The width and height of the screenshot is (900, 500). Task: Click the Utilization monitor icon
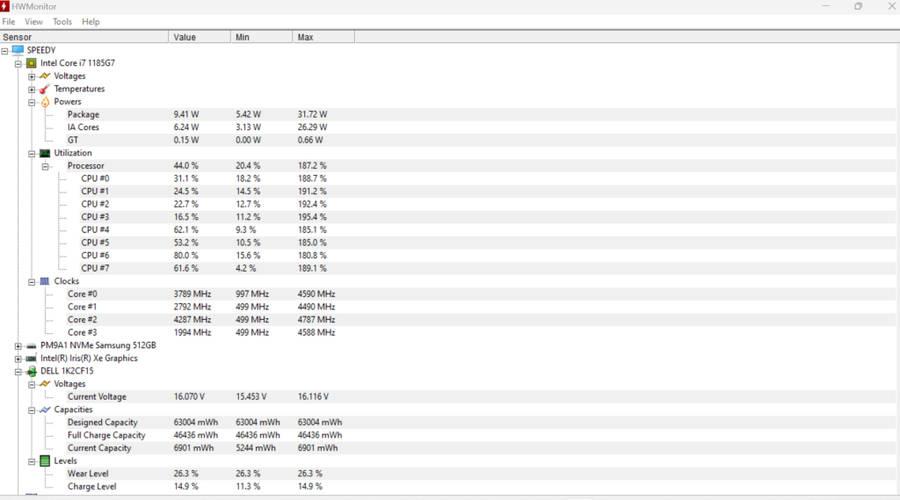pyautogui.click(x=44, y=154)
